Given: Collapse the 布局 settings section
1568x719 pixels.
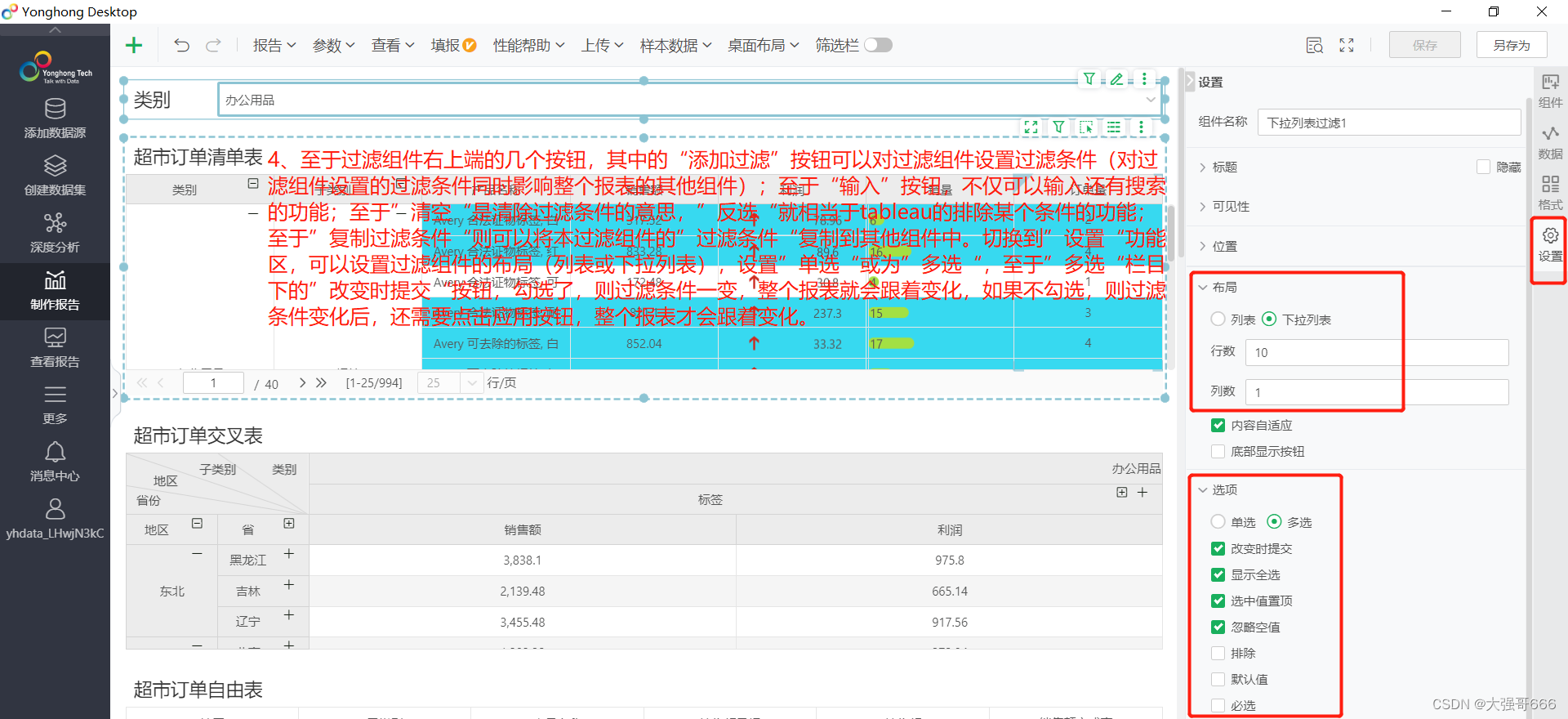Looking at the screenshot, I should pos(1218,287).
